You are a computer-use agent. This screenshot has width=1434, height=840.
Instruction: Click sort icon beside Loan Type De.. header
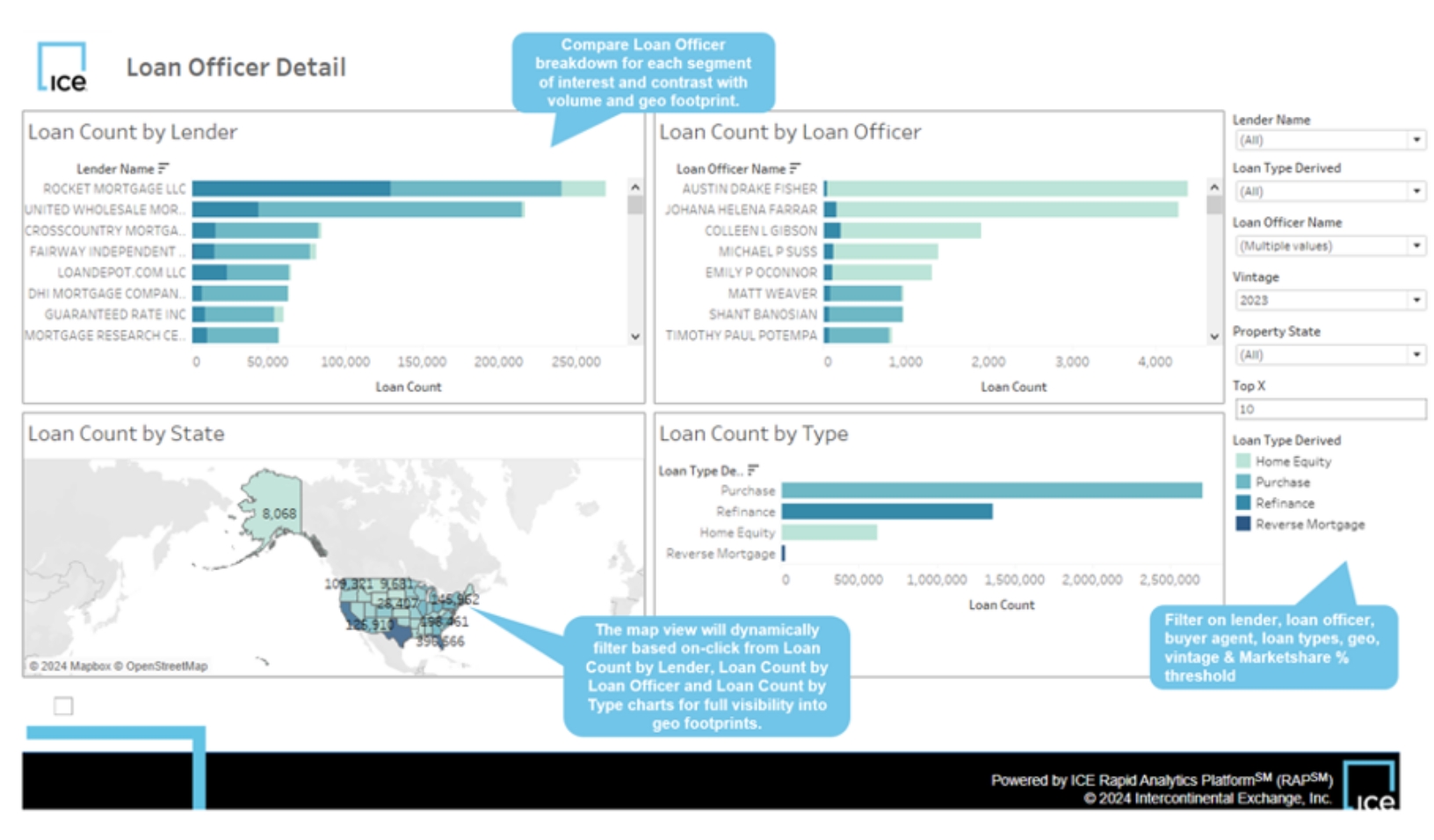coord(753,470)
